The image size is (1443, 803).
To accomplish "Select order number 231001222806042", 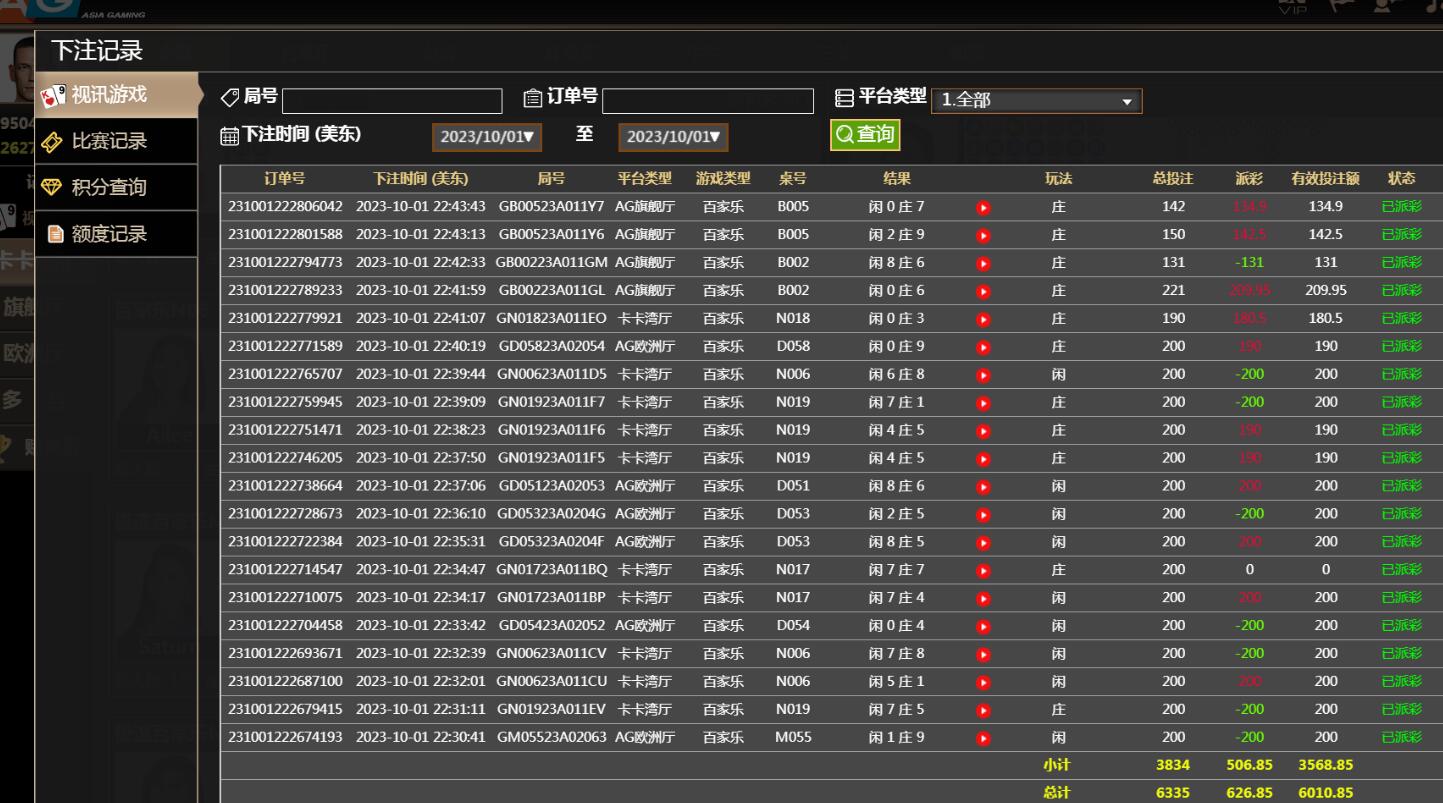I will [285, 207].
